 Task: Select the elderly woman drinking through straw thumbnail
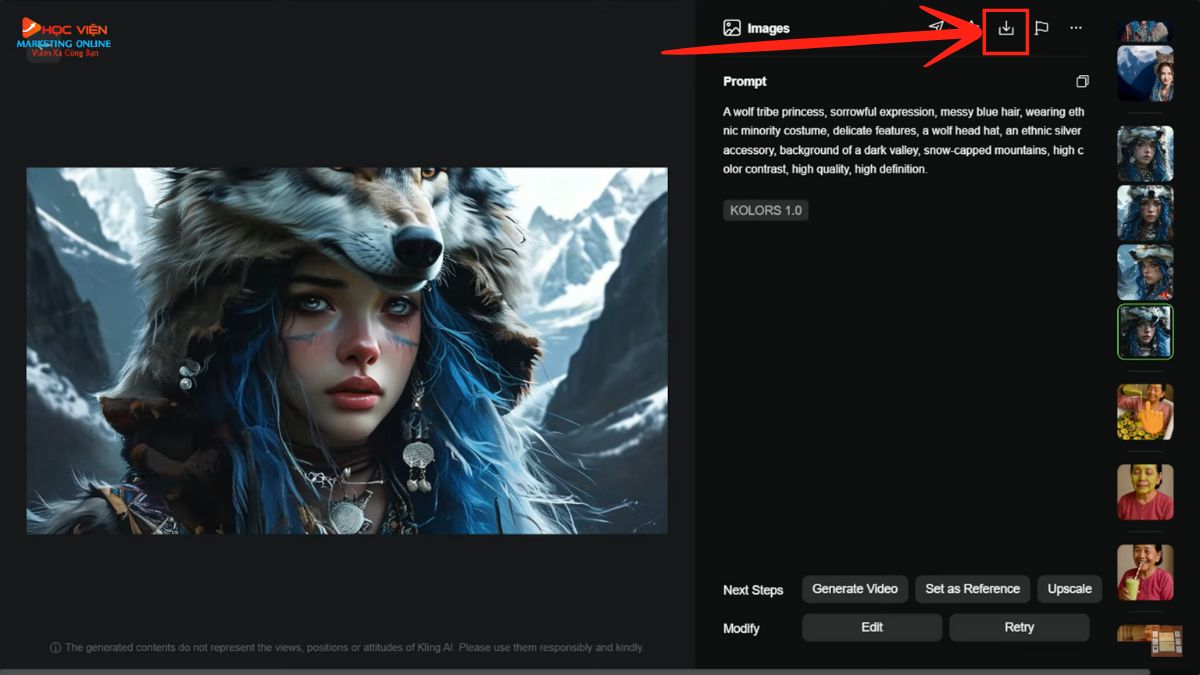[x=1145, y=572]
